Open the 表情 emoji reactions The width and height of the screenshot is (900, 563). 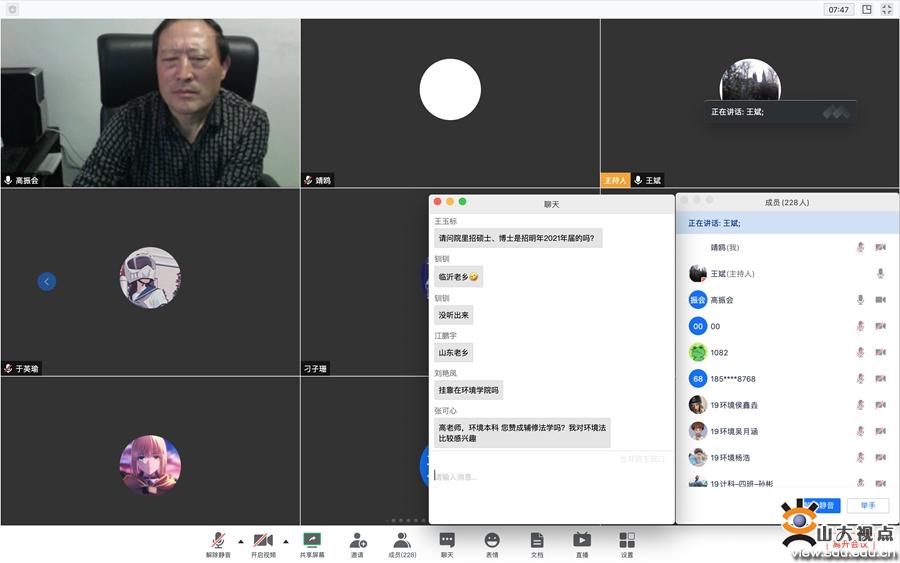(x=492, y=540)
